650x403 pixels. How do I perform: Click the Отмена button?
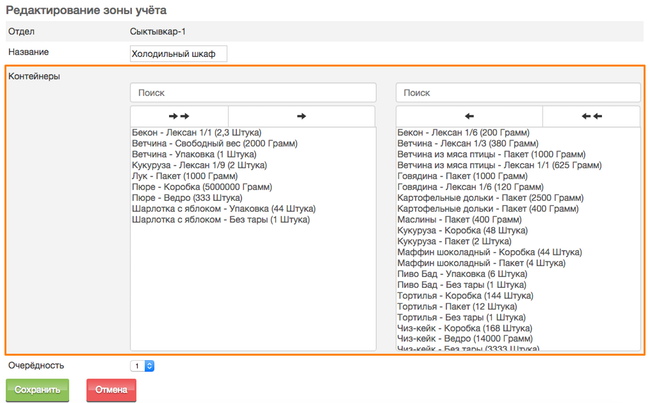point(111,390)
